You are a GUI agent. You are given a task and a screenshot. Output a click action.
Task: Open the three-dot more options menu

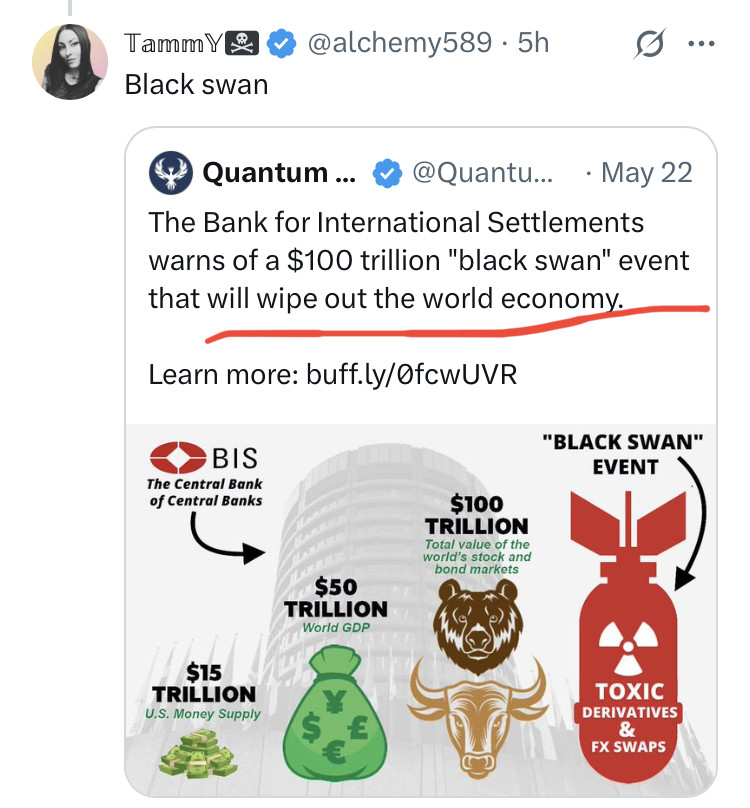pos(702,44)
